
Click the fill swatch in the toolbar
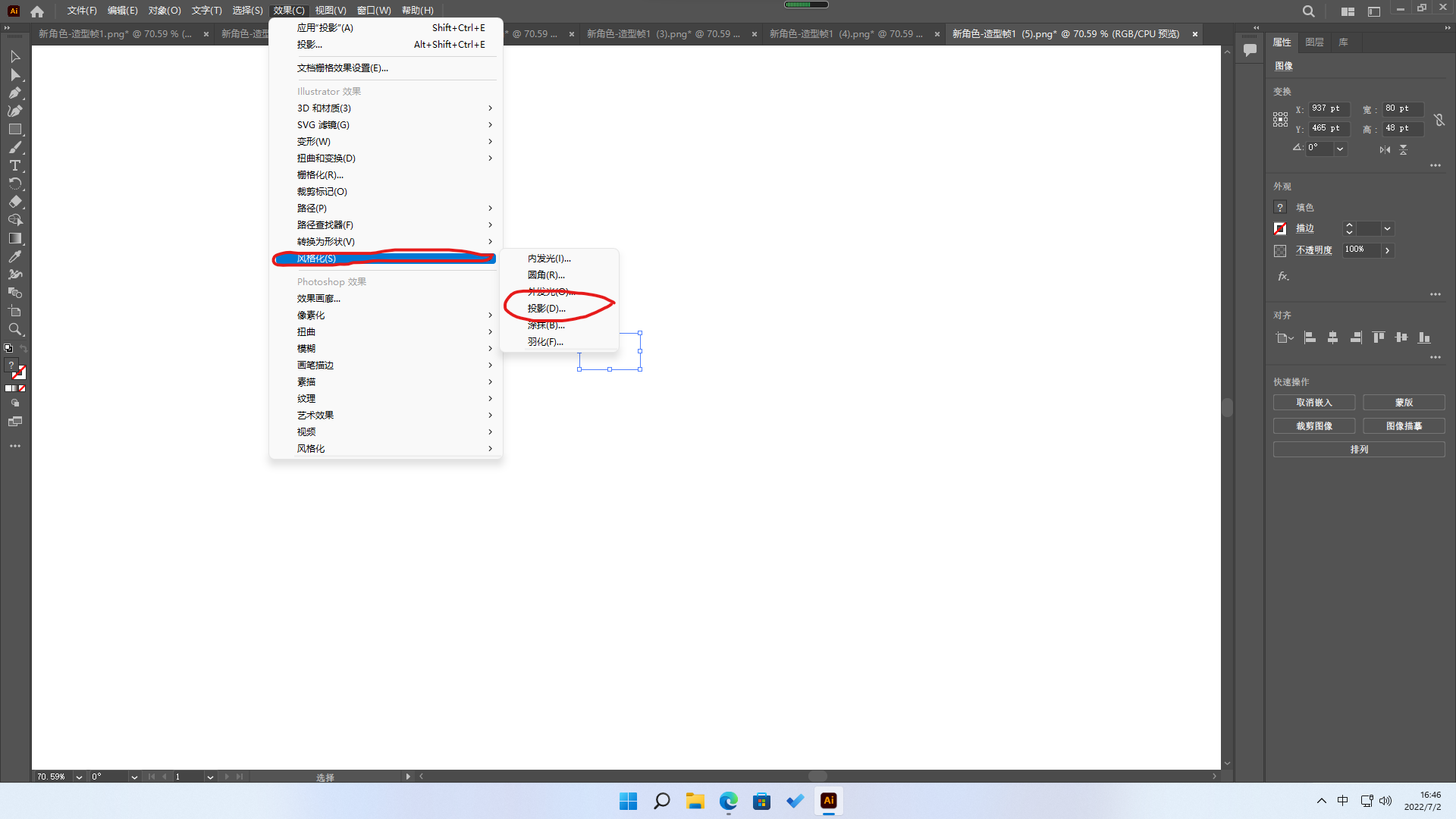[x=11, y=366]
